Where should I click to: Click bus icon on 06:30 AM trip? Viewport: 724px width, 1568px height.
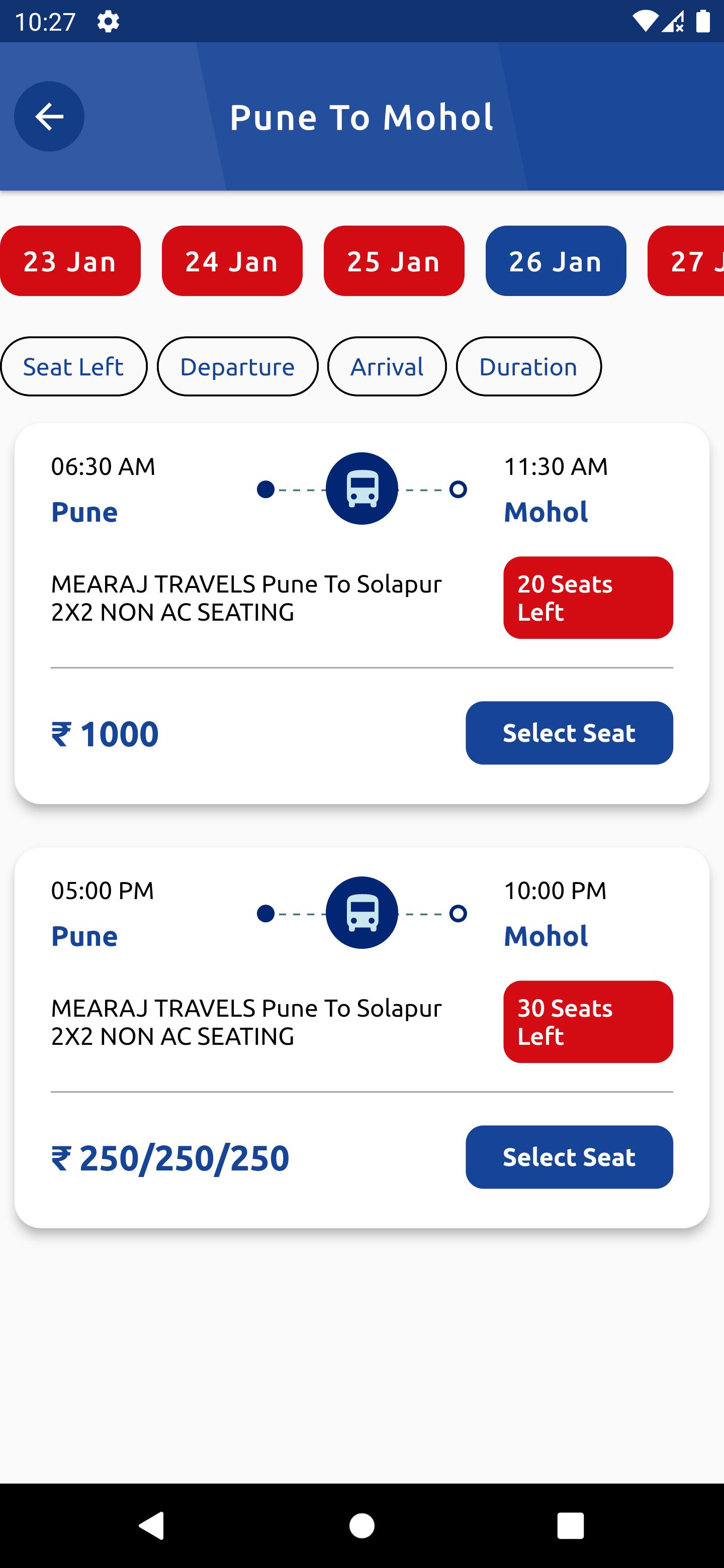tap(361, 489)
